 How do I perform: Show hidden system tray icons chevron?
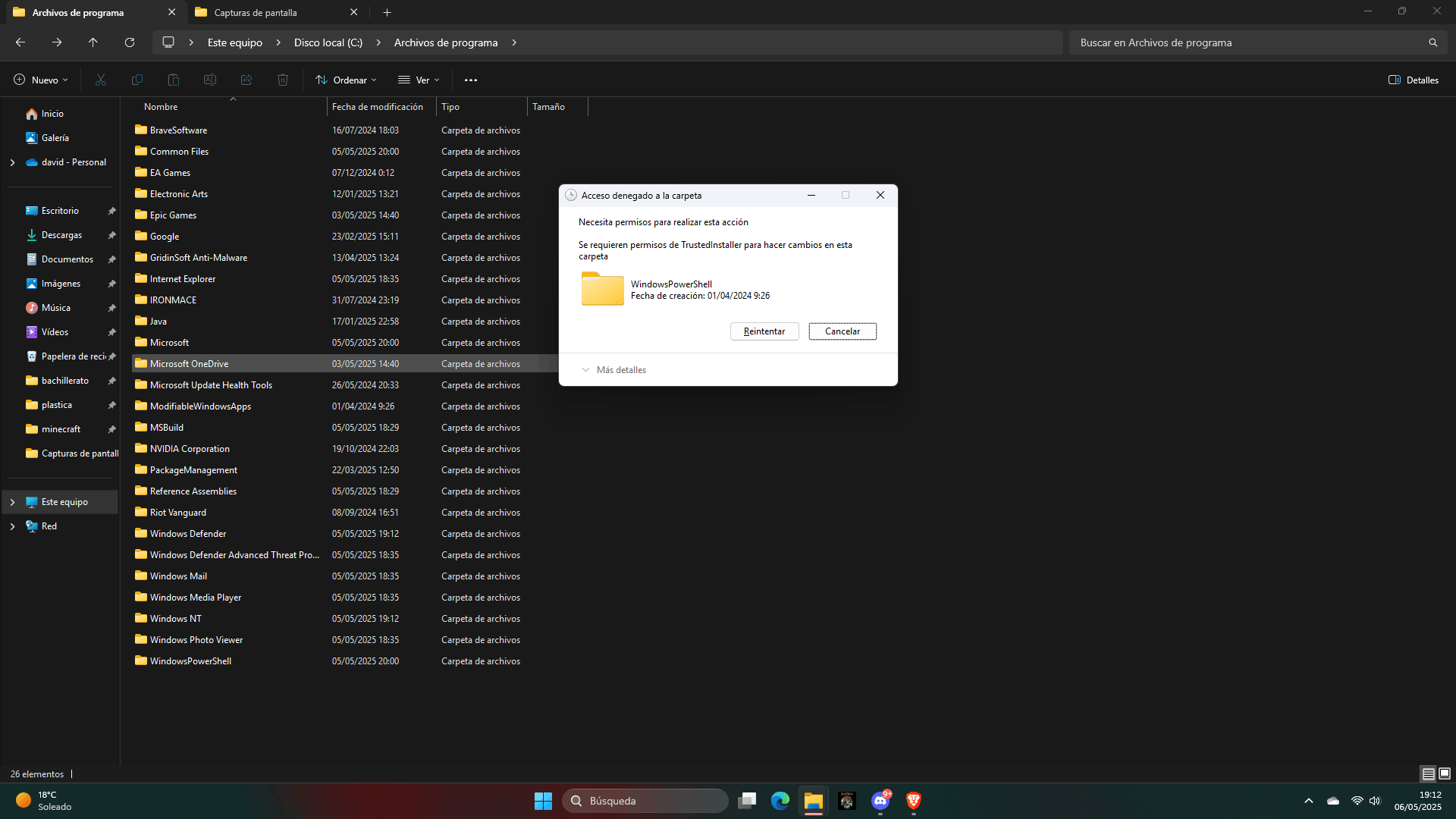tap(1309, 801)
